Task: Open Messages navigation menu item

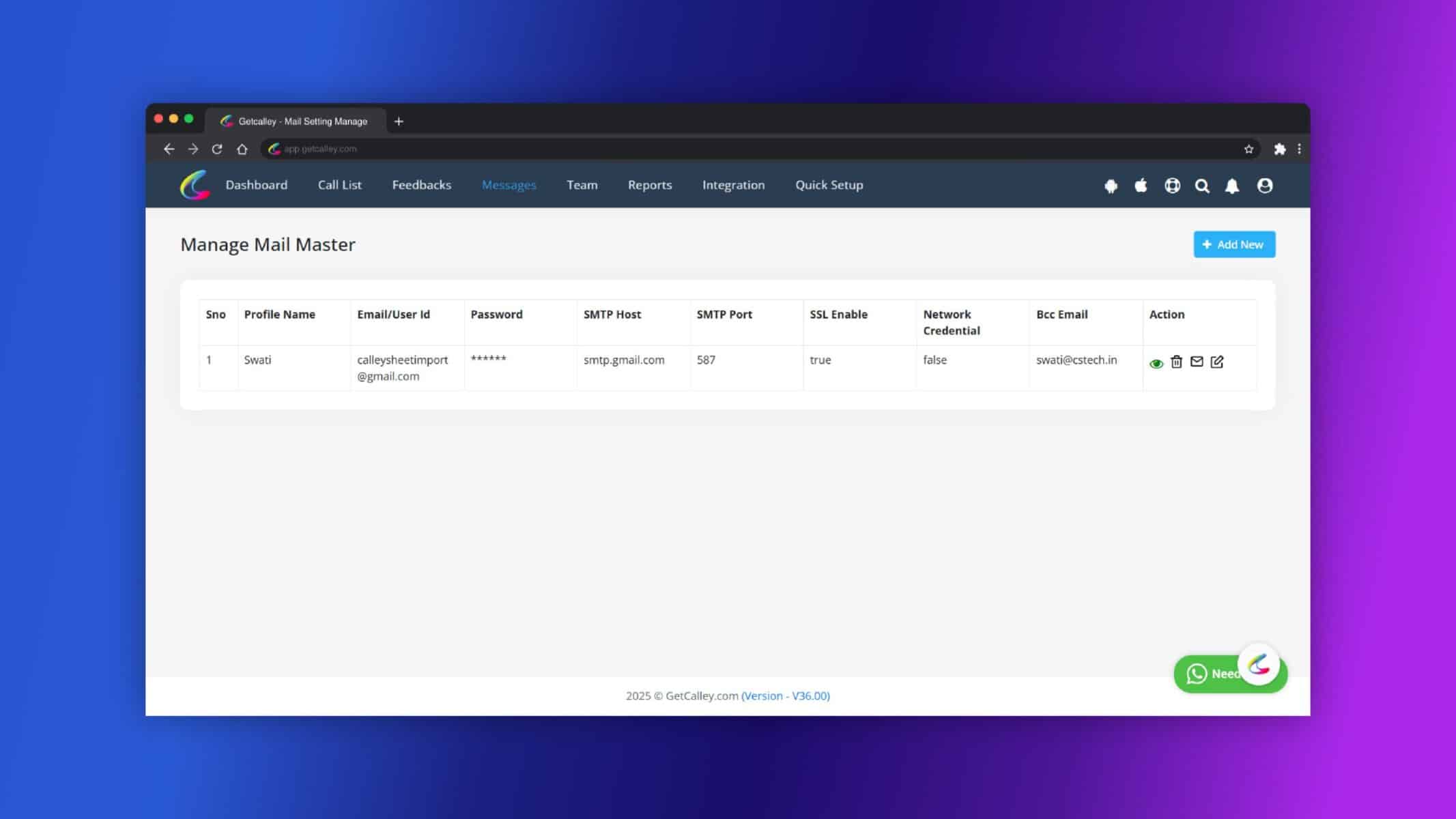Action: pyautogui.click(x=509, y=184)
